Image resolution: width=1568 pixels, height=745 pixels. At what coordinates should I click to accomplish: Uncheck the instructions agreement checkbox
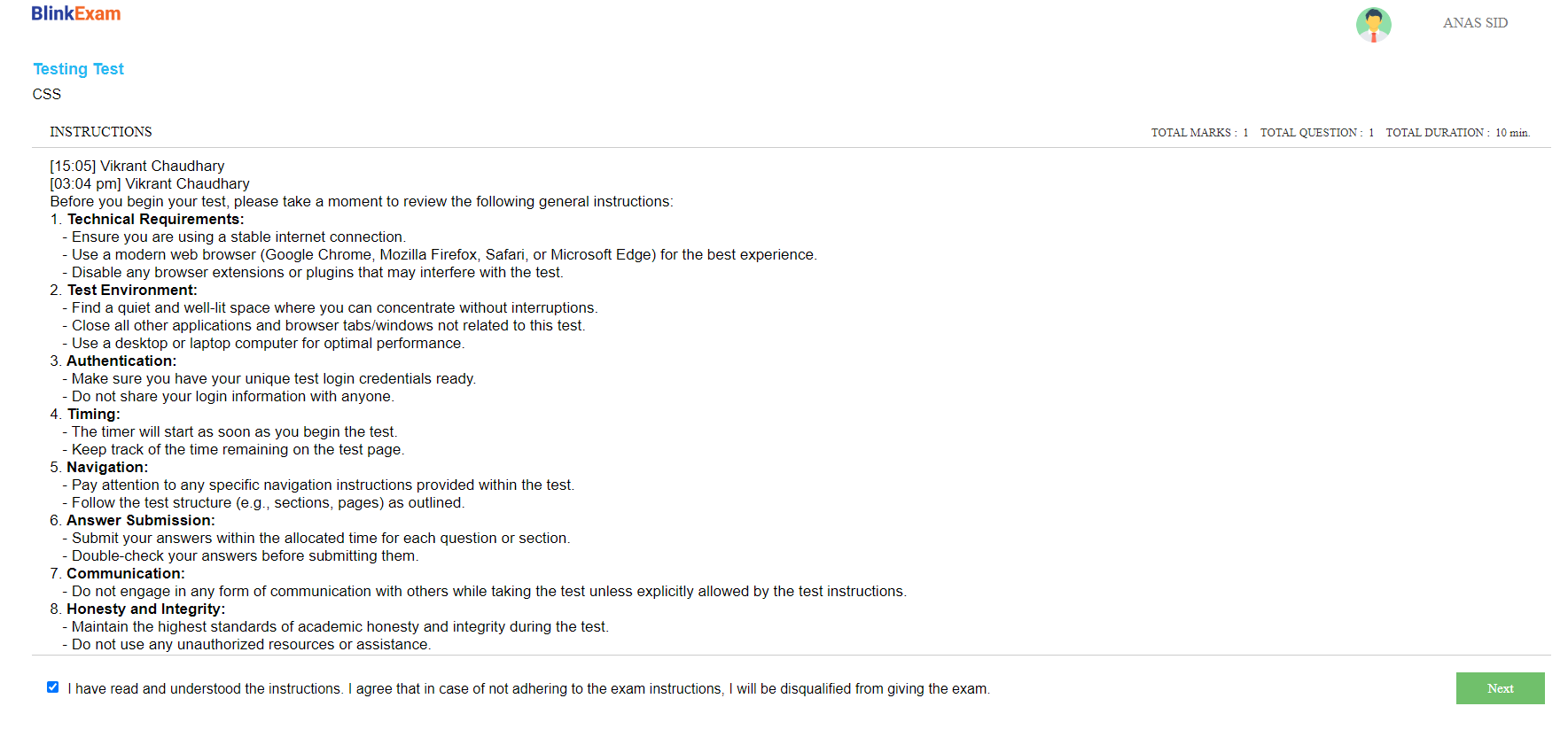point(53,687)
